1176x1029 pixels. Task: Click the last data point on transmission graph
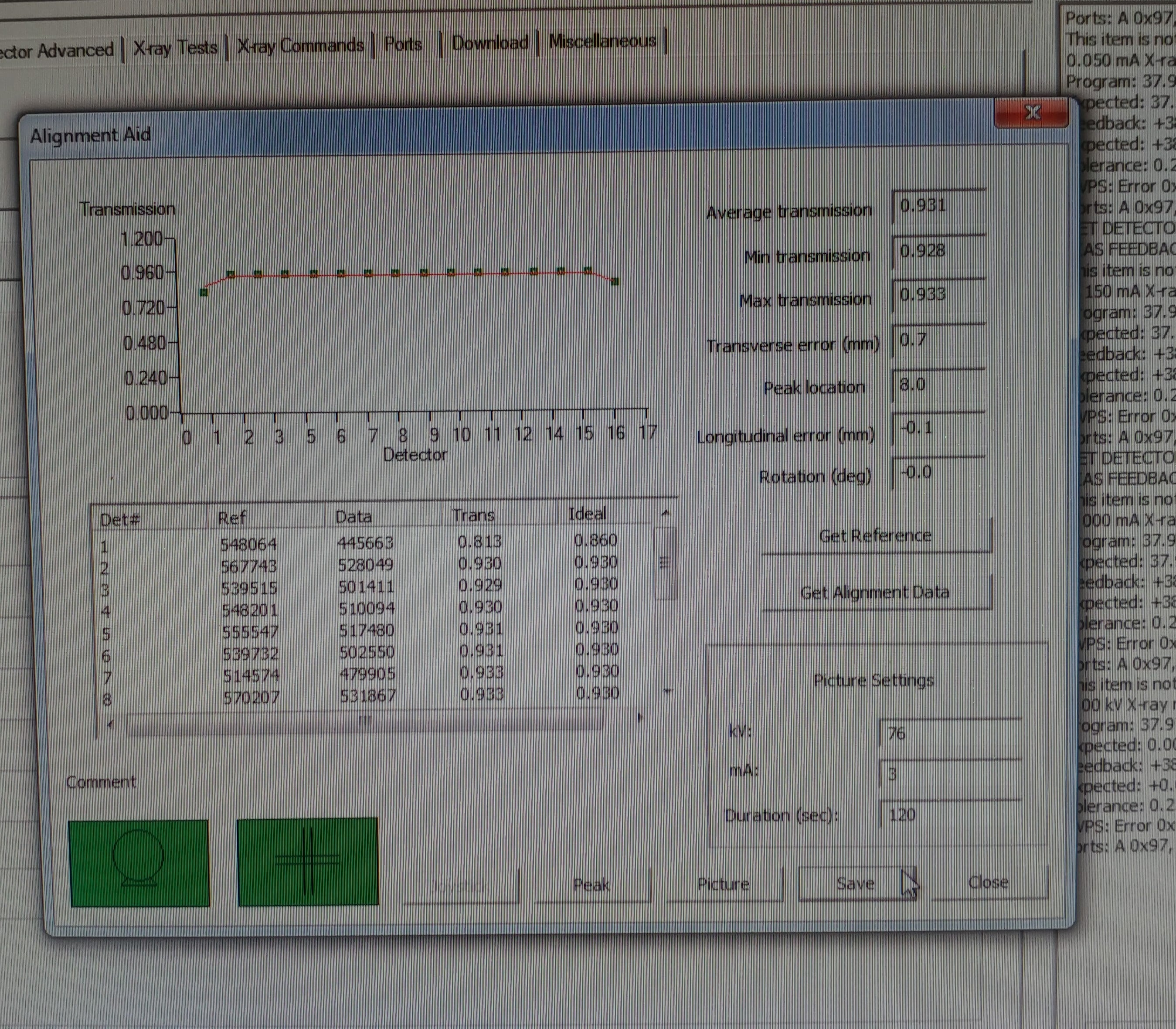click(x=615, y=281)
